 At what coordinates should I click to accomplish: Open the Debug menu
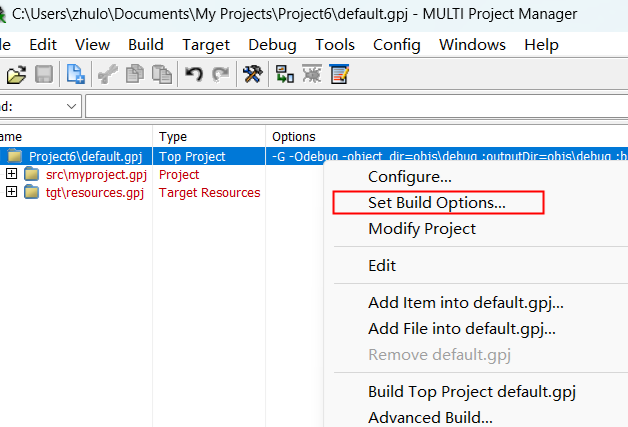click(272, 45)
